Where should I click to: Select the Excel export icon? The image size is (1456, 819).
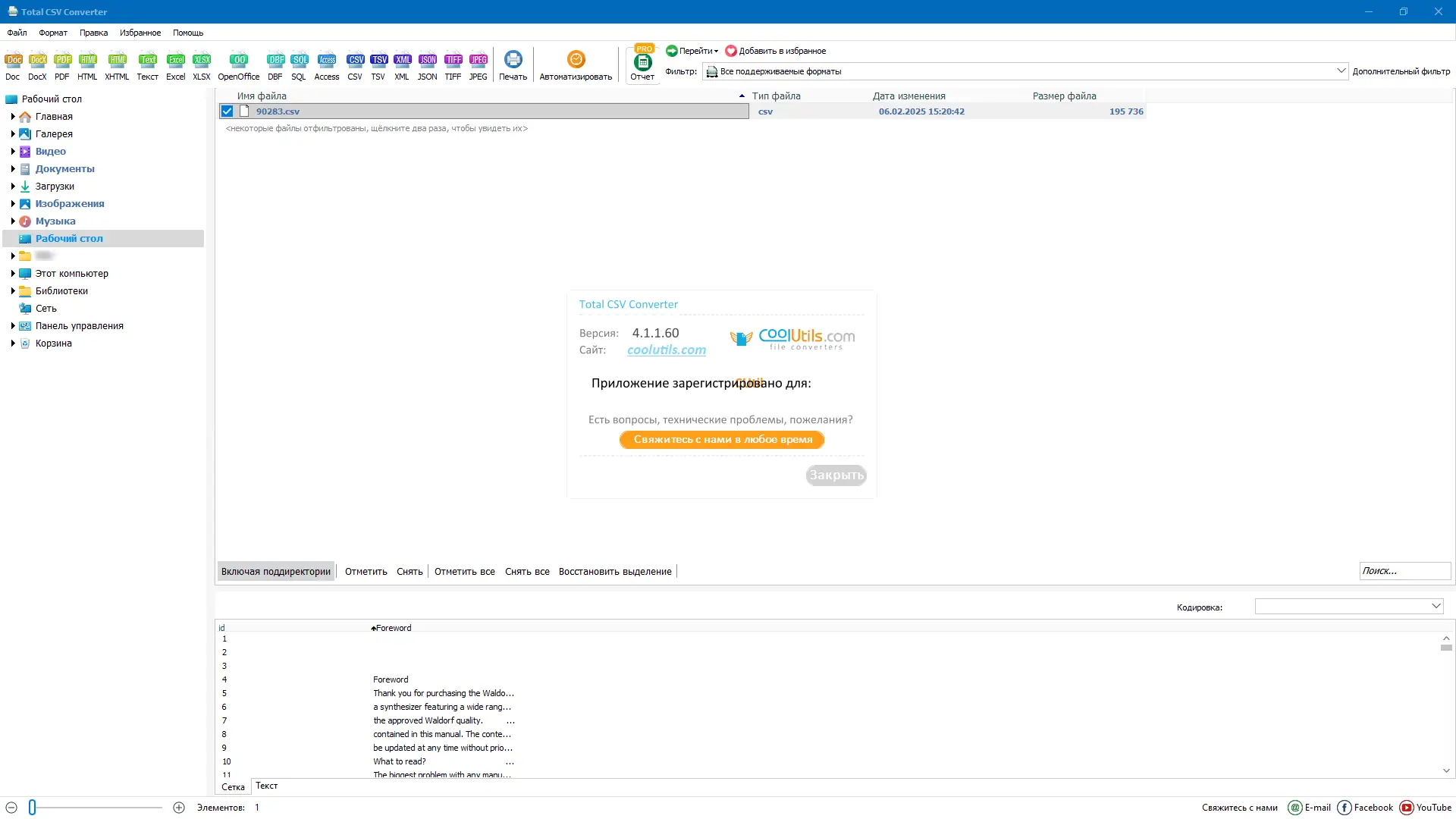[175, 65]
